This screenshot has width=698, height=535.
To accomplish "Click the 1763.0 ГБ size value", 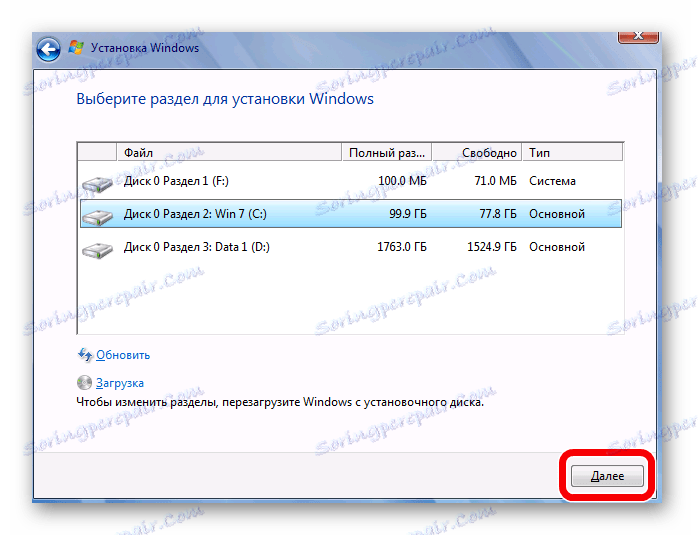I will pyautogui.click(x=402, y=247).
